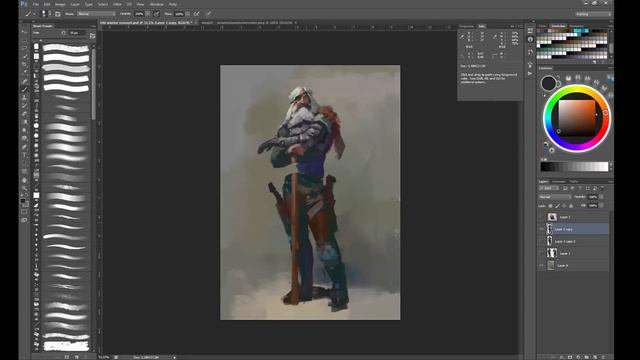Select the Pen tool
Screen dimensions: 640x360
(x=24, y=147)
